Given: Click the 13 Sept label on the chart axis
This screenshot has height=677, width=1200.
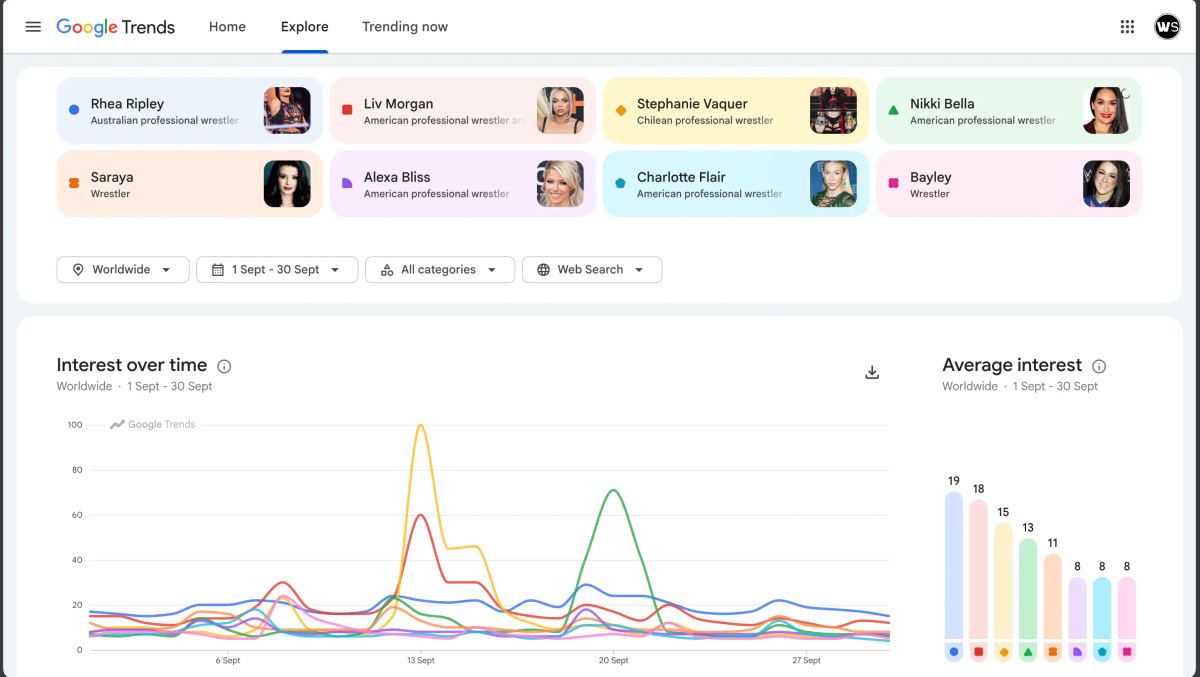Looking at the screenshot, I should [x=420, y=661].
